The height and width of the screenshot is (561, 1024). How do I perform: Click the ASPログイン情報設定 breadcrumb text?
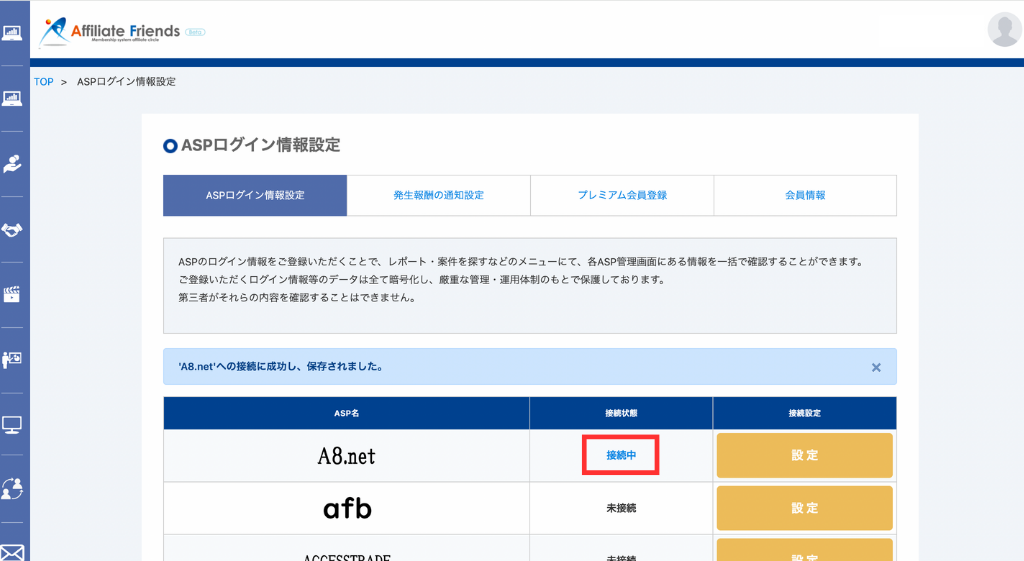pos(126,82)
